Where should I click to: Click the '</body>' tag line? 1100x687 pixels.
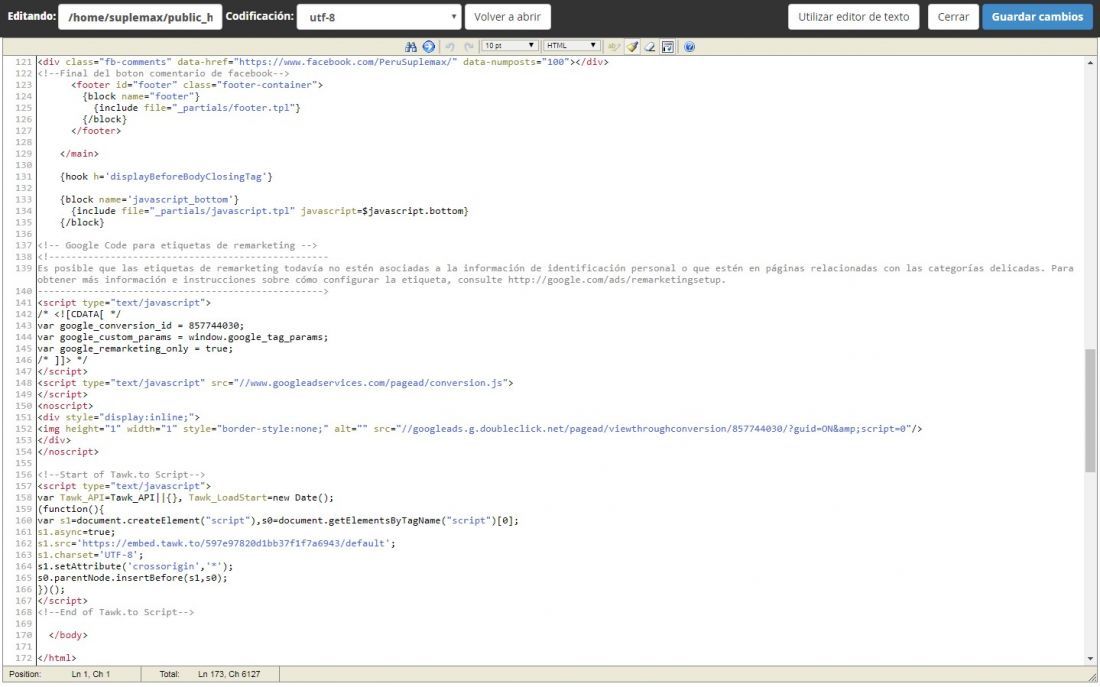[x=68, y=635]
